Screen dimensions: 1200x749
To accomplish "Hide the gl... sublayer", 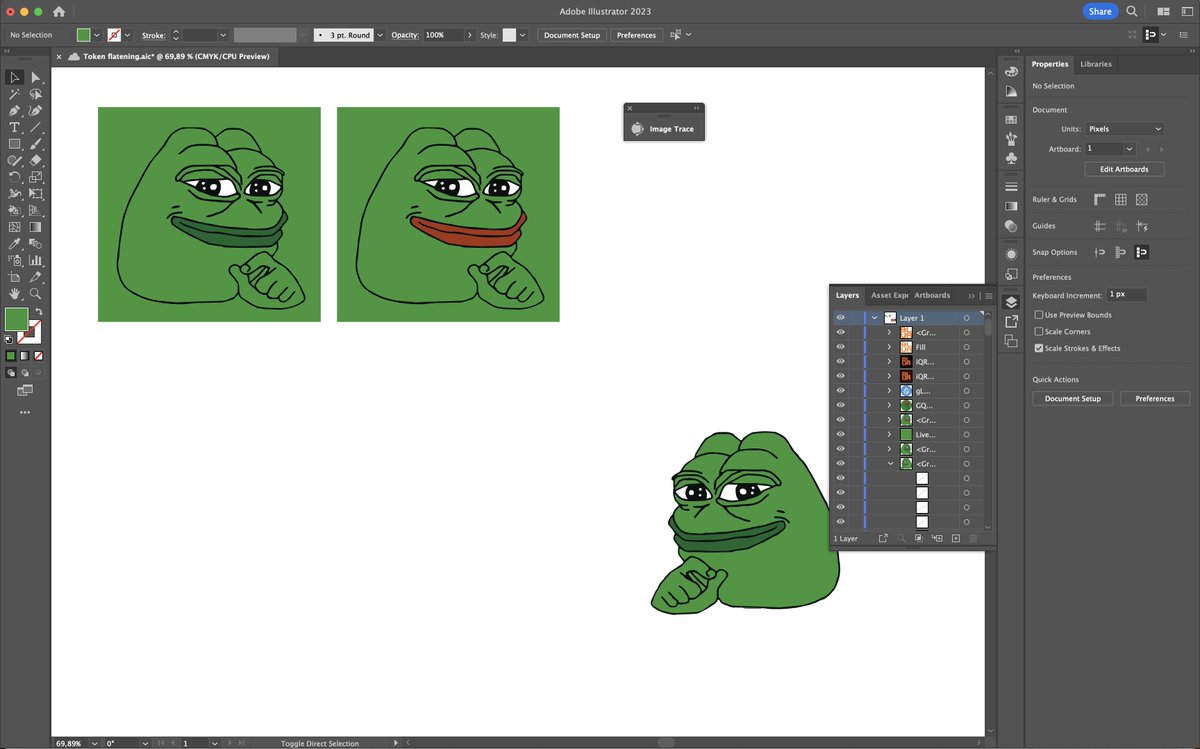I will pos(840,391).
